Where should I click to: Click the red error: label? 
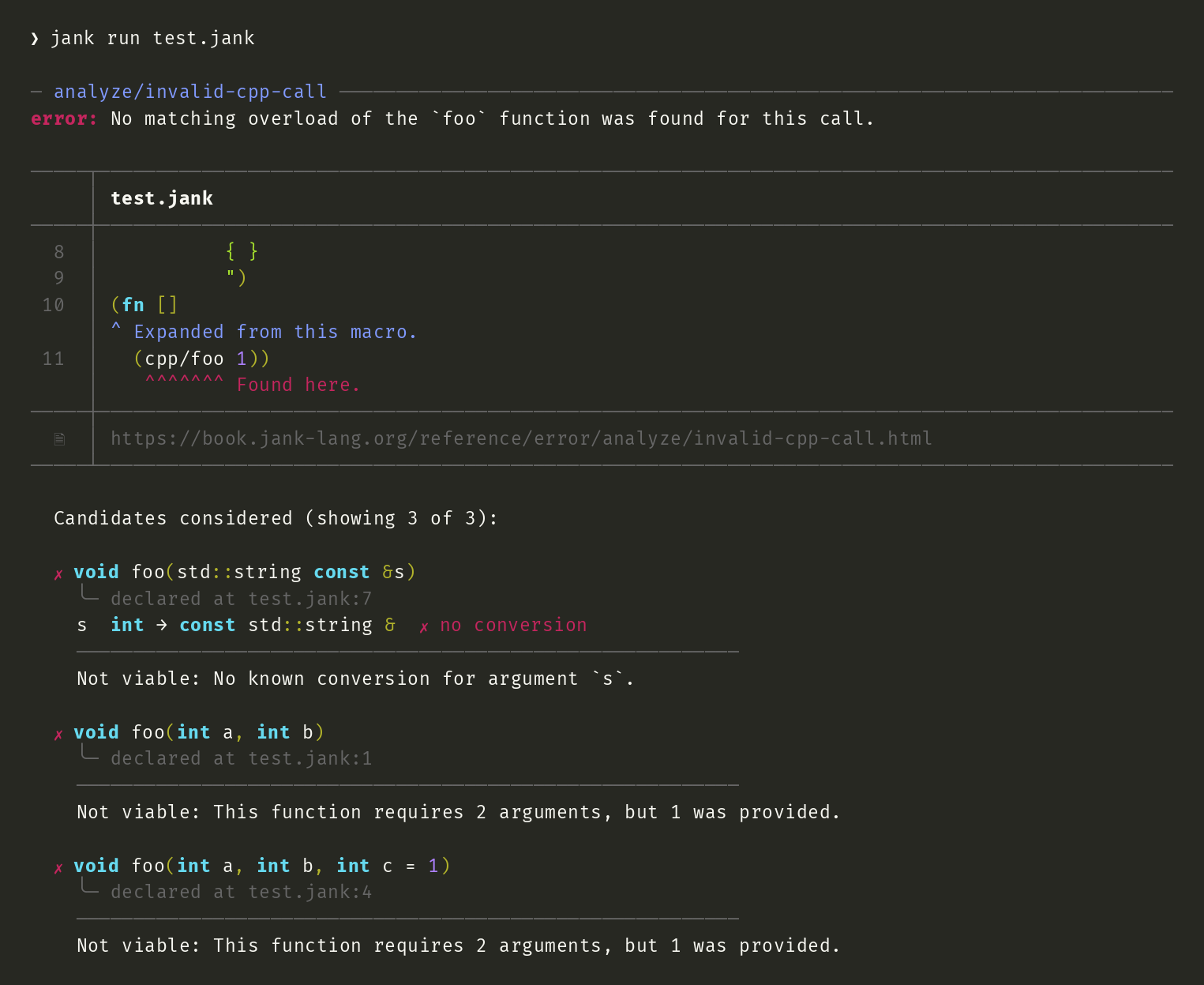point(64,118)
